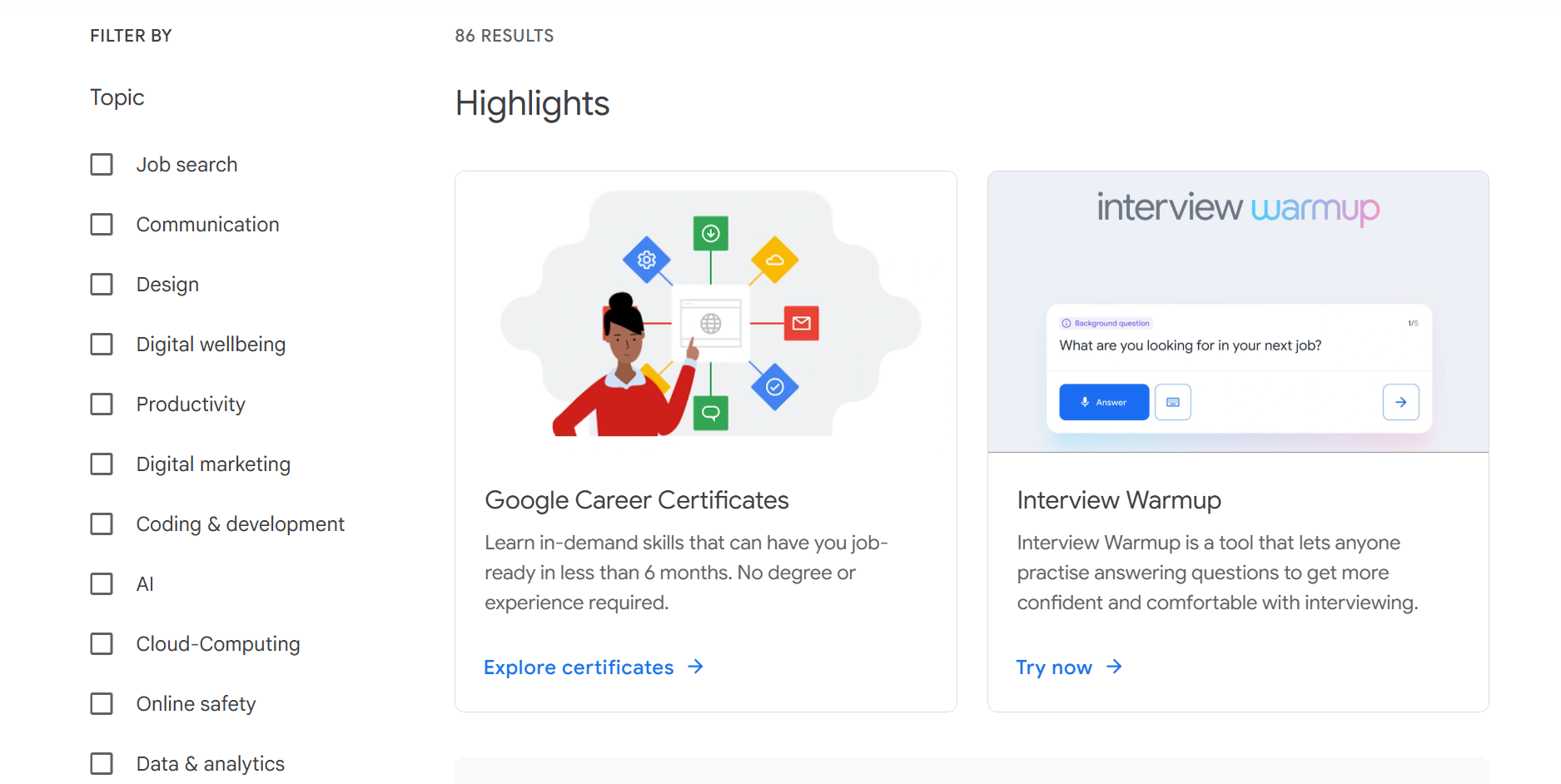Click the 86 RESULTS count text
1561x784 pixels.
coord(505,36)
